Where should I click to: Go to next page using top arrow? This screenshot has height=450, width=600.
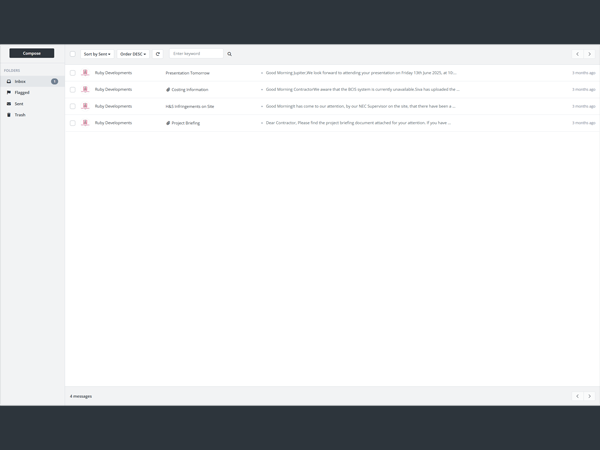click(x=589, y=54)
